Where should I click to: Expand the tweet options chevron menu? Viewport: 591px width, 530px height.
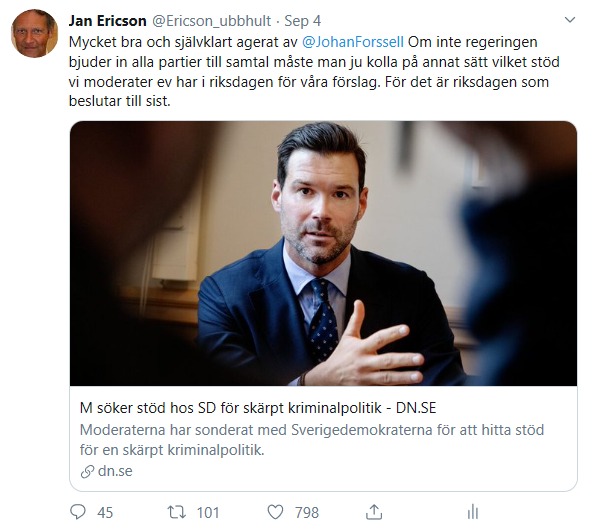(x=570, y=20)
